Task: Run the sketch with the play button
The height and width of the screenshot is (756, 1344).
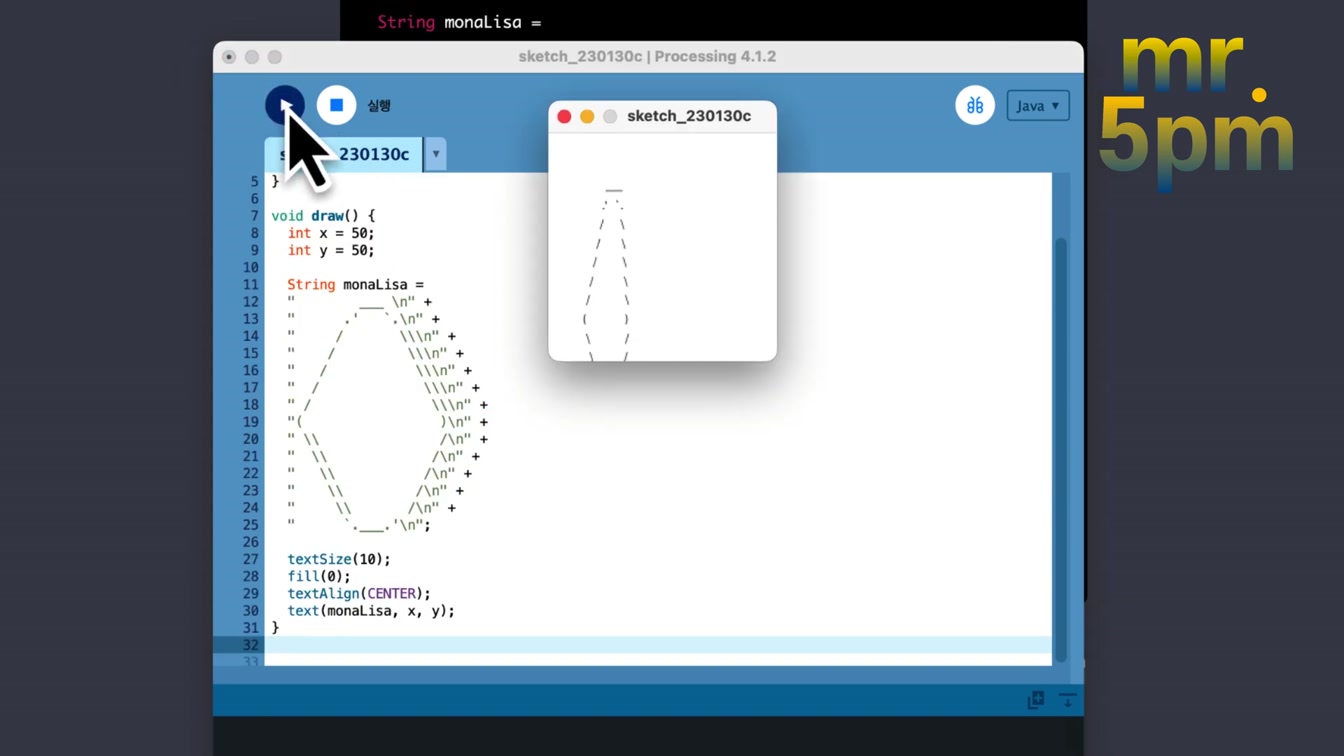Action: coord(285,105)
